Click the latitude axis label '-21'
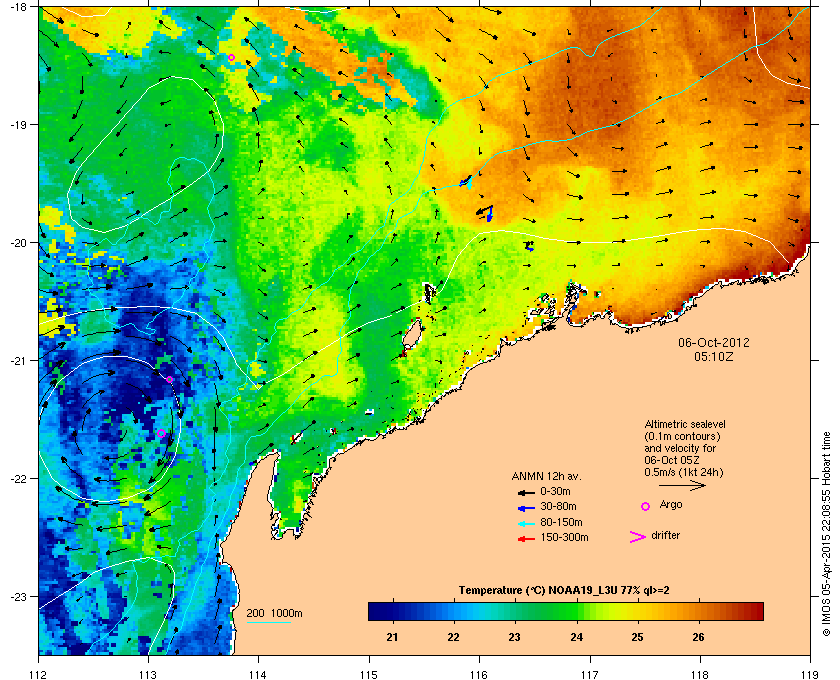The width and height of the screenshot is (840, 680). pyautogui.click(x=18, y=361)
